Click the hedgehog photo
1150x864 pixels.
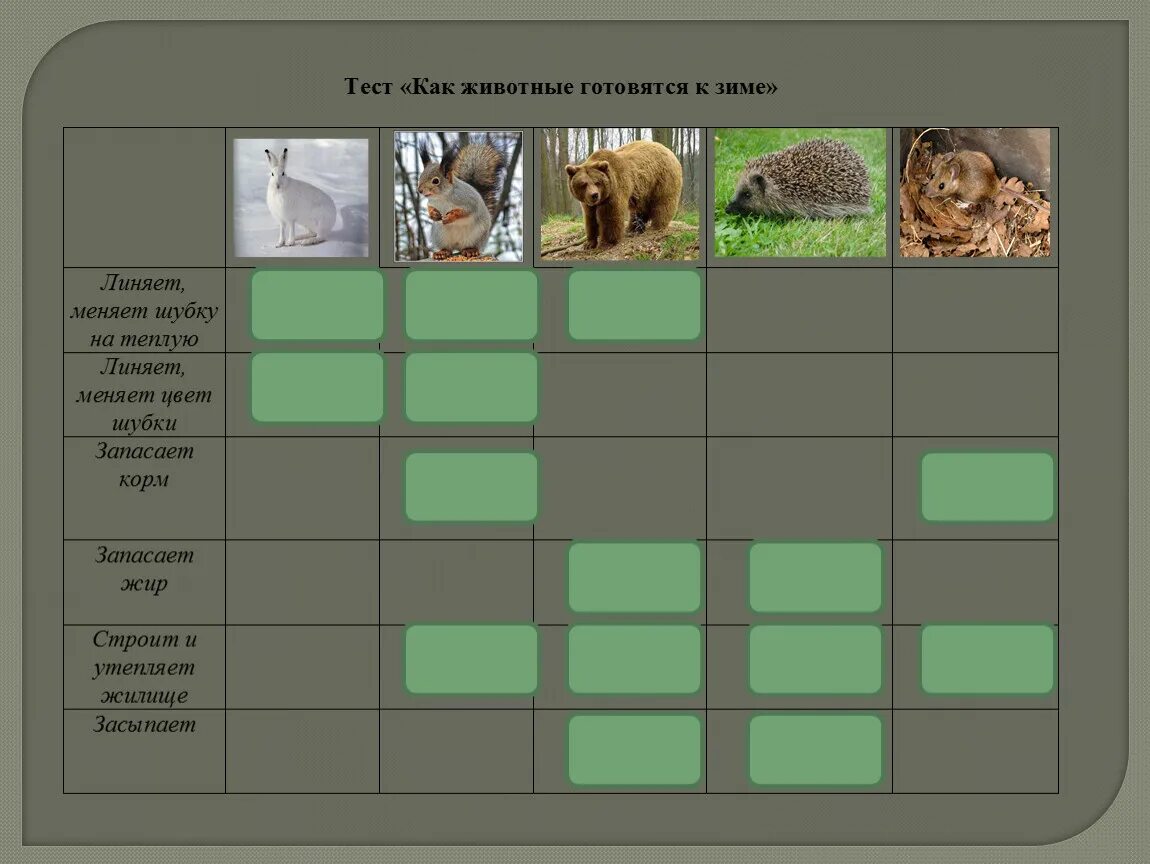click(x=800, y=193)
